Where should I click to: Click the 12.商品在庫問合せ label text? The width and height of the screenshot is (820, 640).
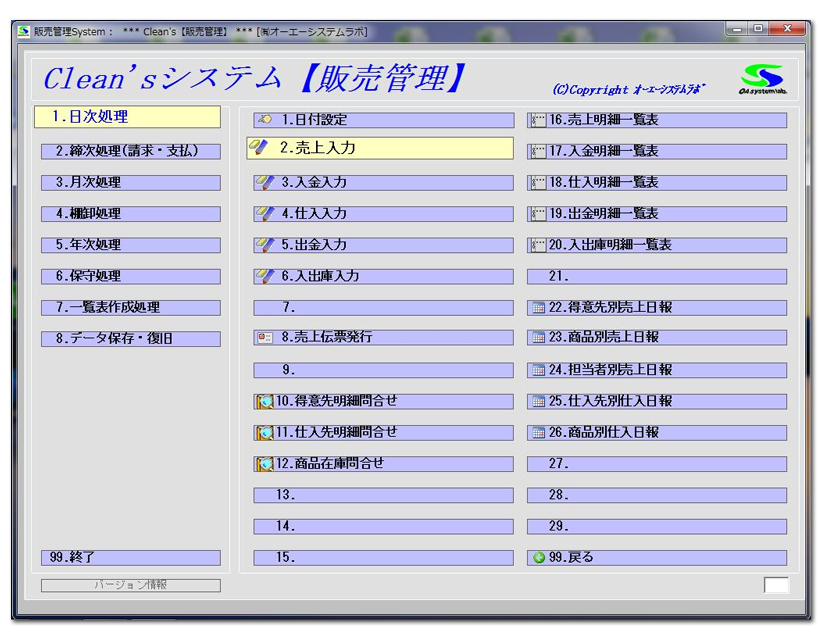coord(330,464)
